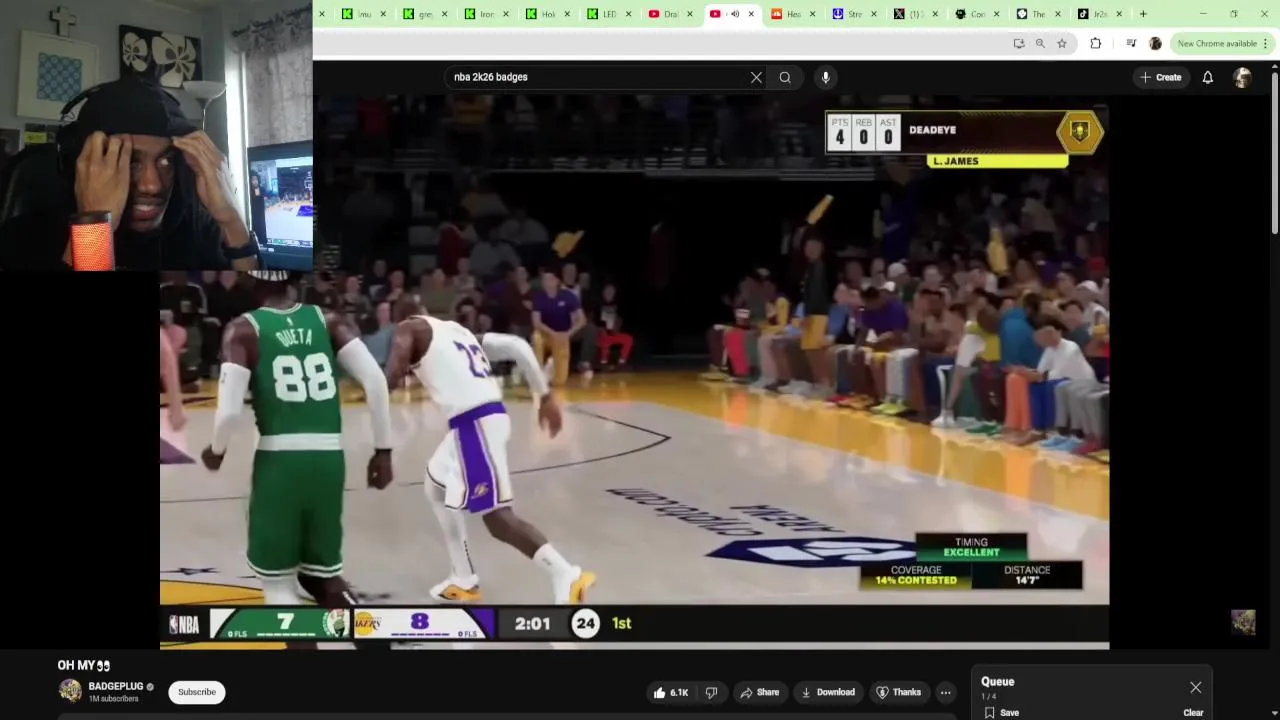
Task: Like the video with 6.1K likes
Action: click(x=671, y=692)
